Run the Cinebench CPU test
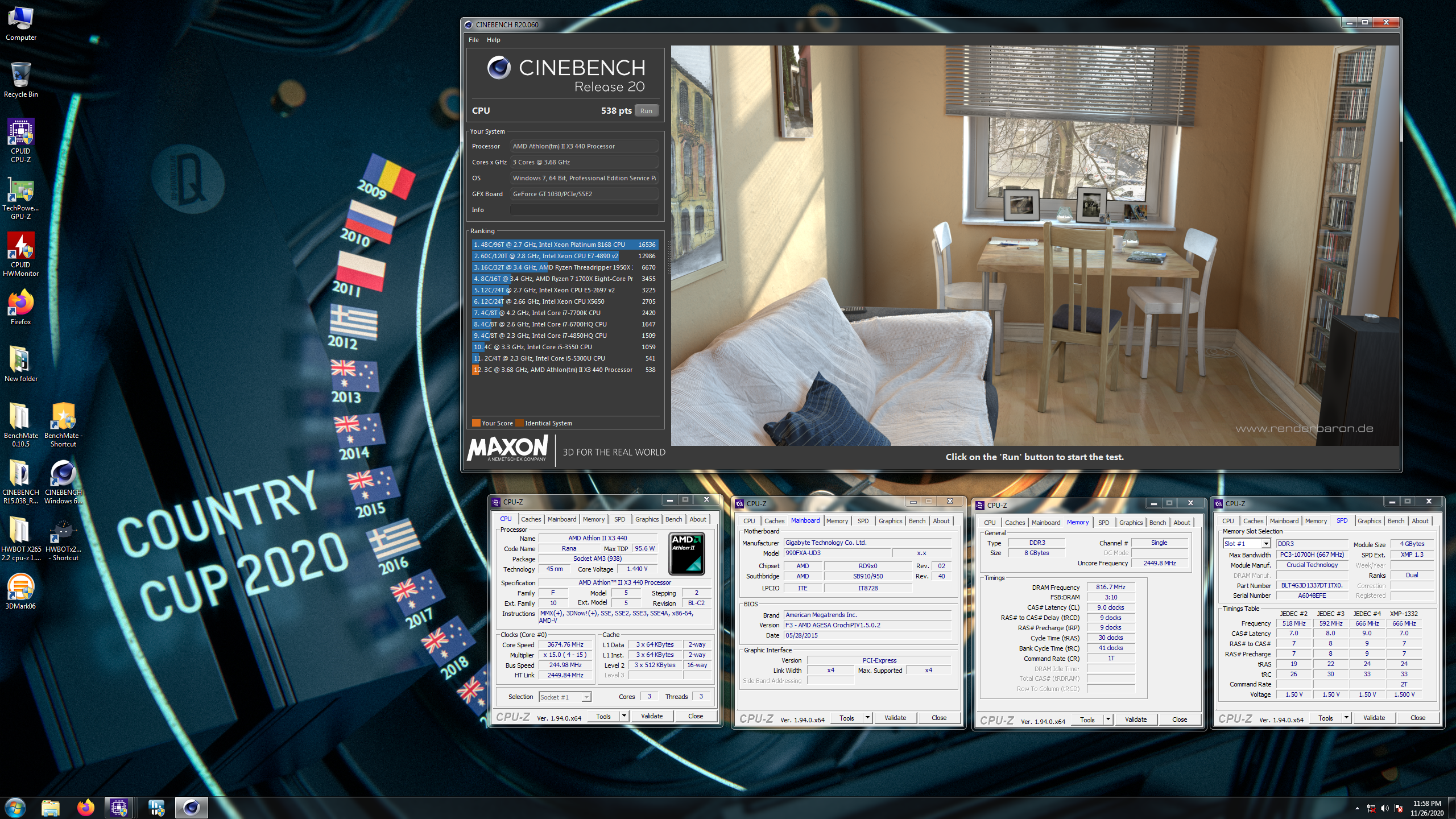The height and width of the screenshot is (819, 1456). coord(646,111)
